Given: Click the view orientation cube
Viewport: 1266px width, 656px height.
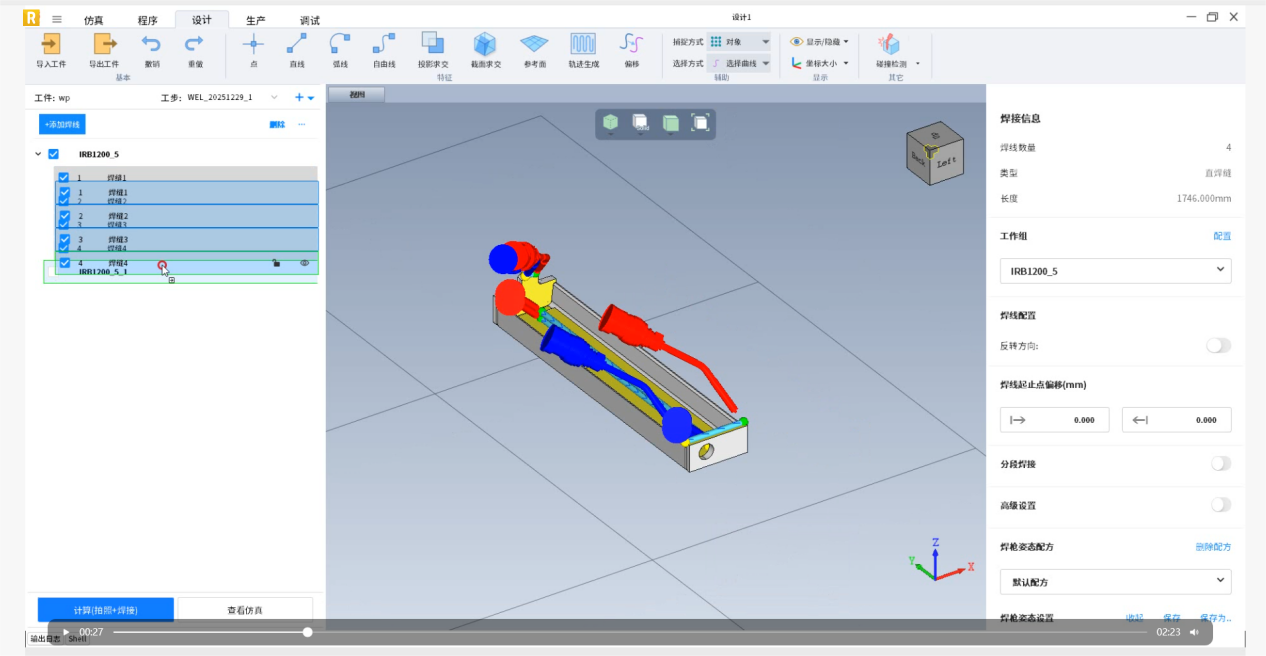Looking at the screenshot, I should 933,151.
